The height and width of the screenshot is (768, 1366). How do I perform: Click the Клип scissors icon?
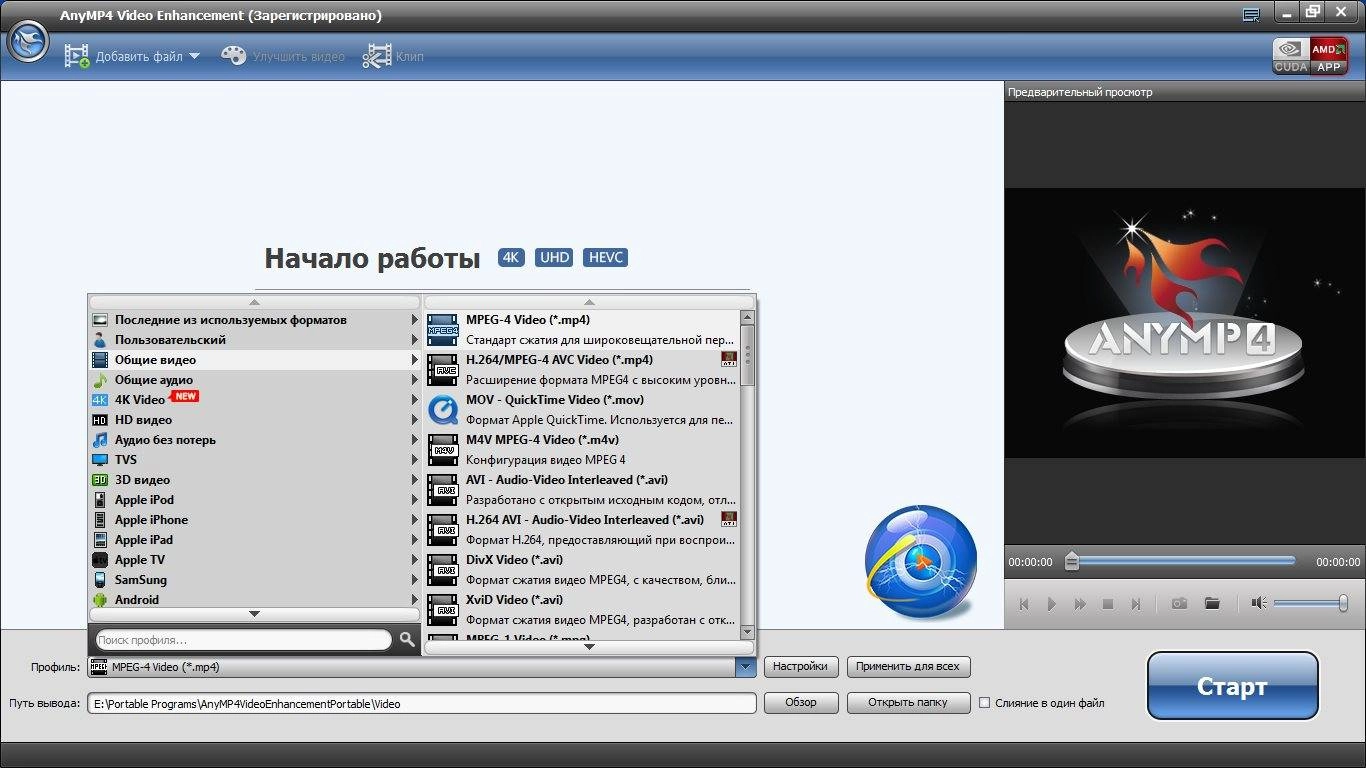(376, 56)
